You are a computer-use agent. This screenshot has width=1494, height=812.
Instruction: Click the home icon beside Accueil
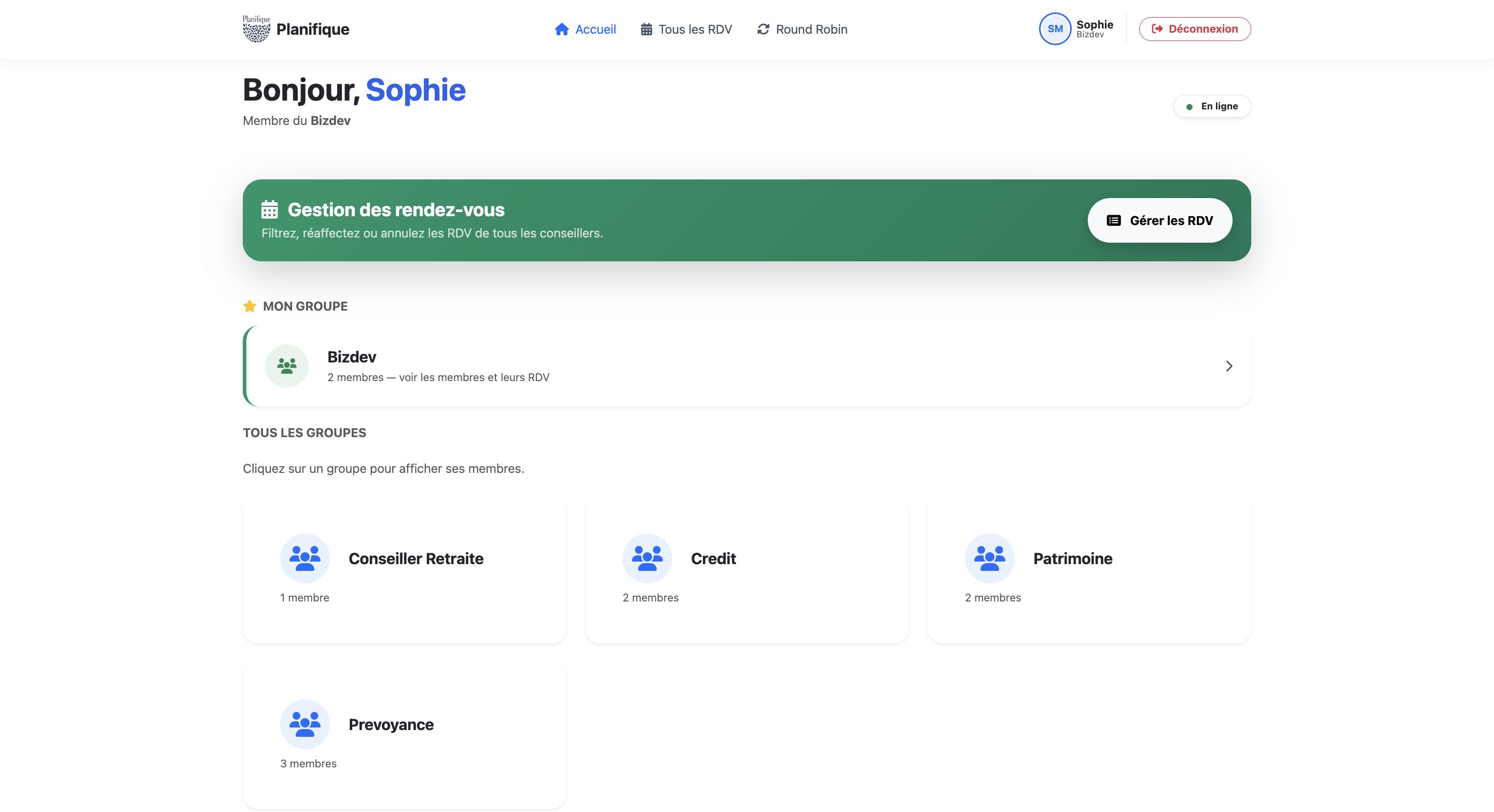click(x=561, y=29)
